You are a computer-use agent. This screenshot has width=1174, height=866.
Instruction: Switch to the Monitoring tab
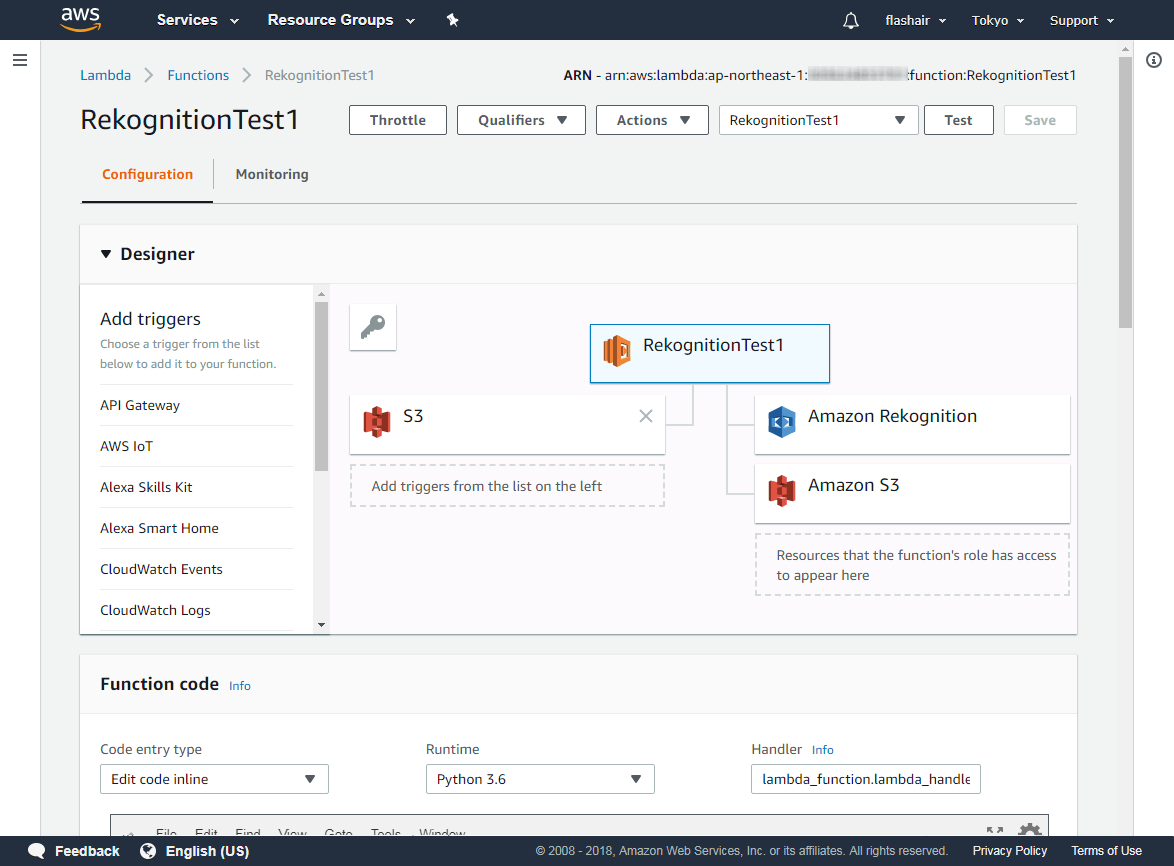(271, 174)
